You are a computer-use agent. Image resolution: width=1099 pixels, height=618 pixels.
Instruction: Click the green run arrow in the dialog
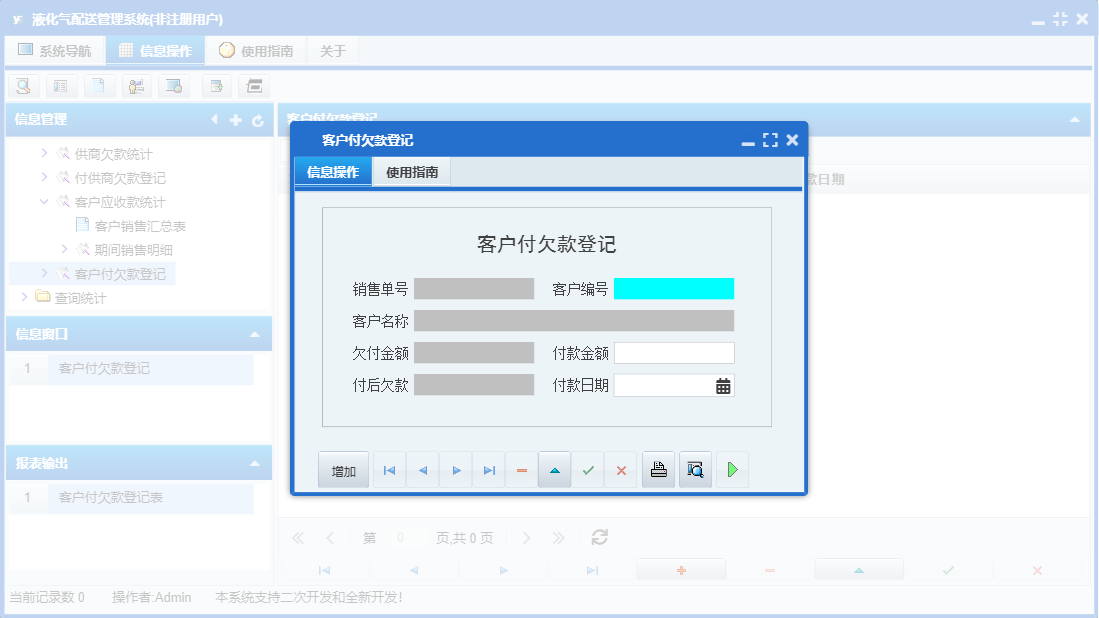pyautogui.click(x=732, y=469)
